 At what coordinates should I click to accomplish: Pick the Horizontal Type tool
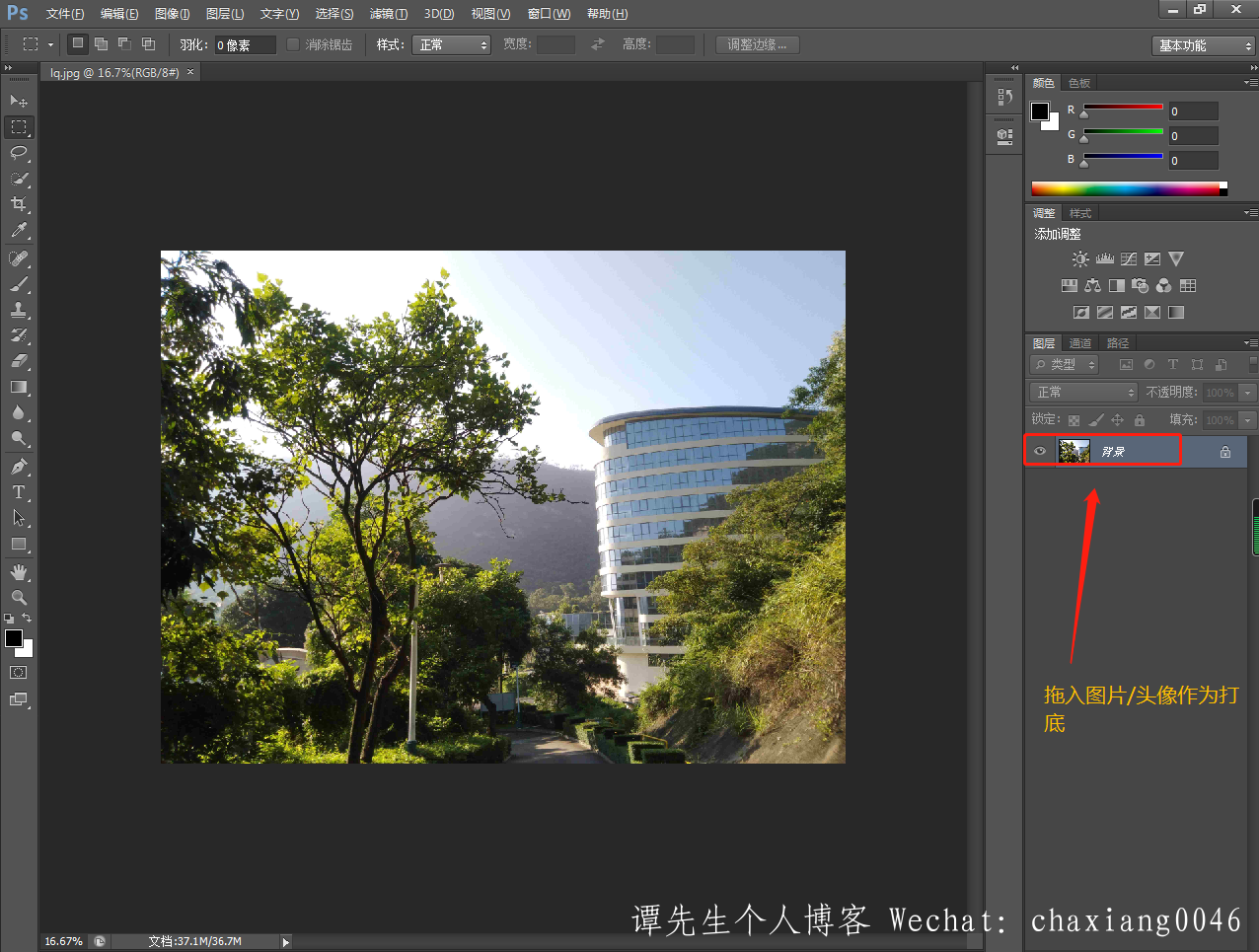click(x=18, y=492)
